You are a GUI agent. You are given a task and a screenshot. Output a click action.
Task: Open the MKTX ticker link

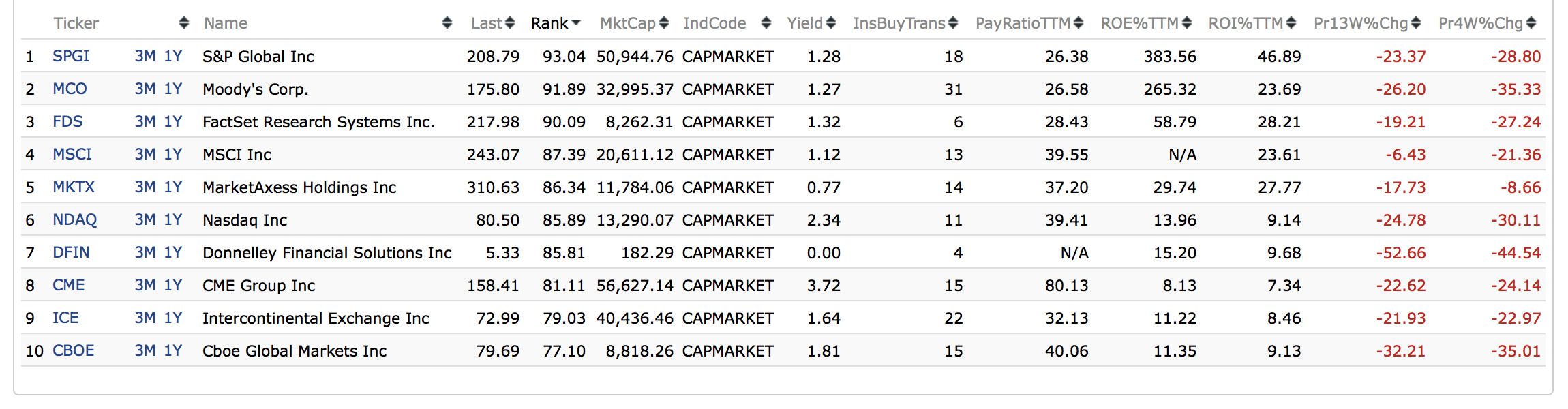[x=74, y=187]
